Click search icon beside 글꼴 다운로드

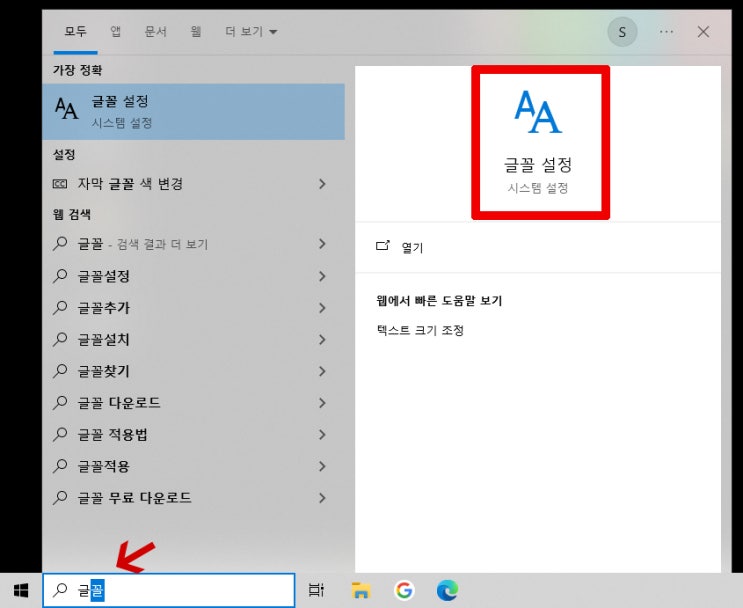point(60,402)
